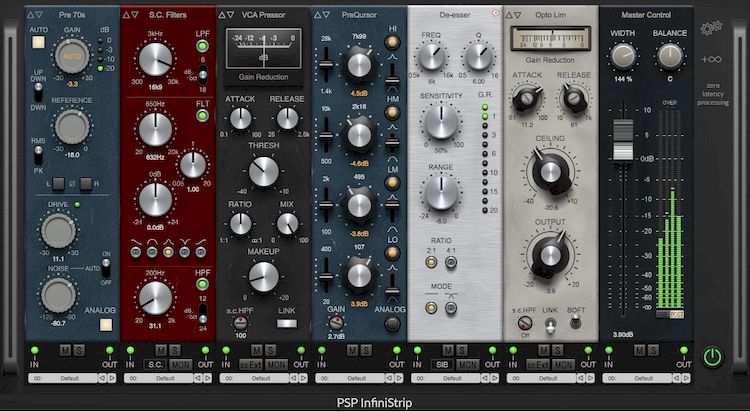750x412 pixels.
Task: Click the S button under PreQursor
Action: click(366, 350)
